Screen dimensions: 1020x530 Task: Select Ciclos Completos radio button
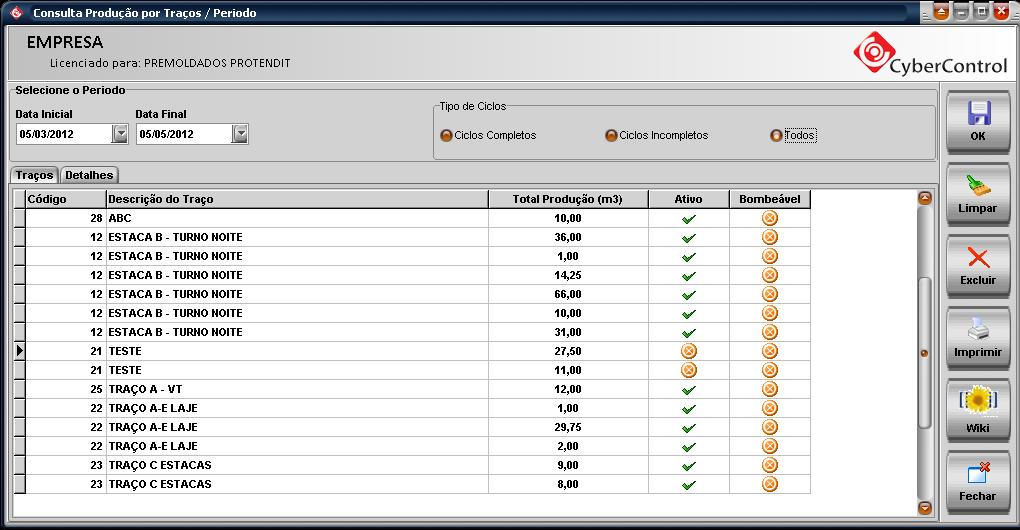(446, 136)
